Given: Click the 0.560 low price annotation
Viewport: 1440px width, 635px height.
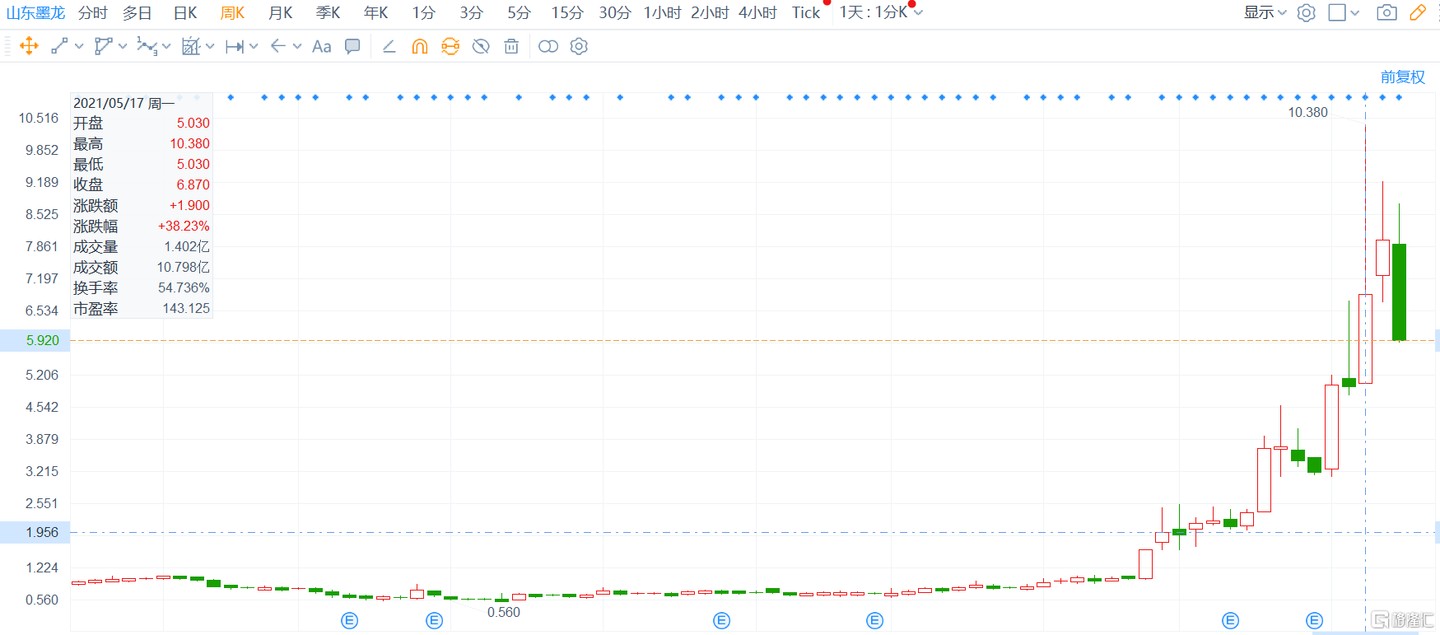Looking at the screenshot, I should click(503, 612).
